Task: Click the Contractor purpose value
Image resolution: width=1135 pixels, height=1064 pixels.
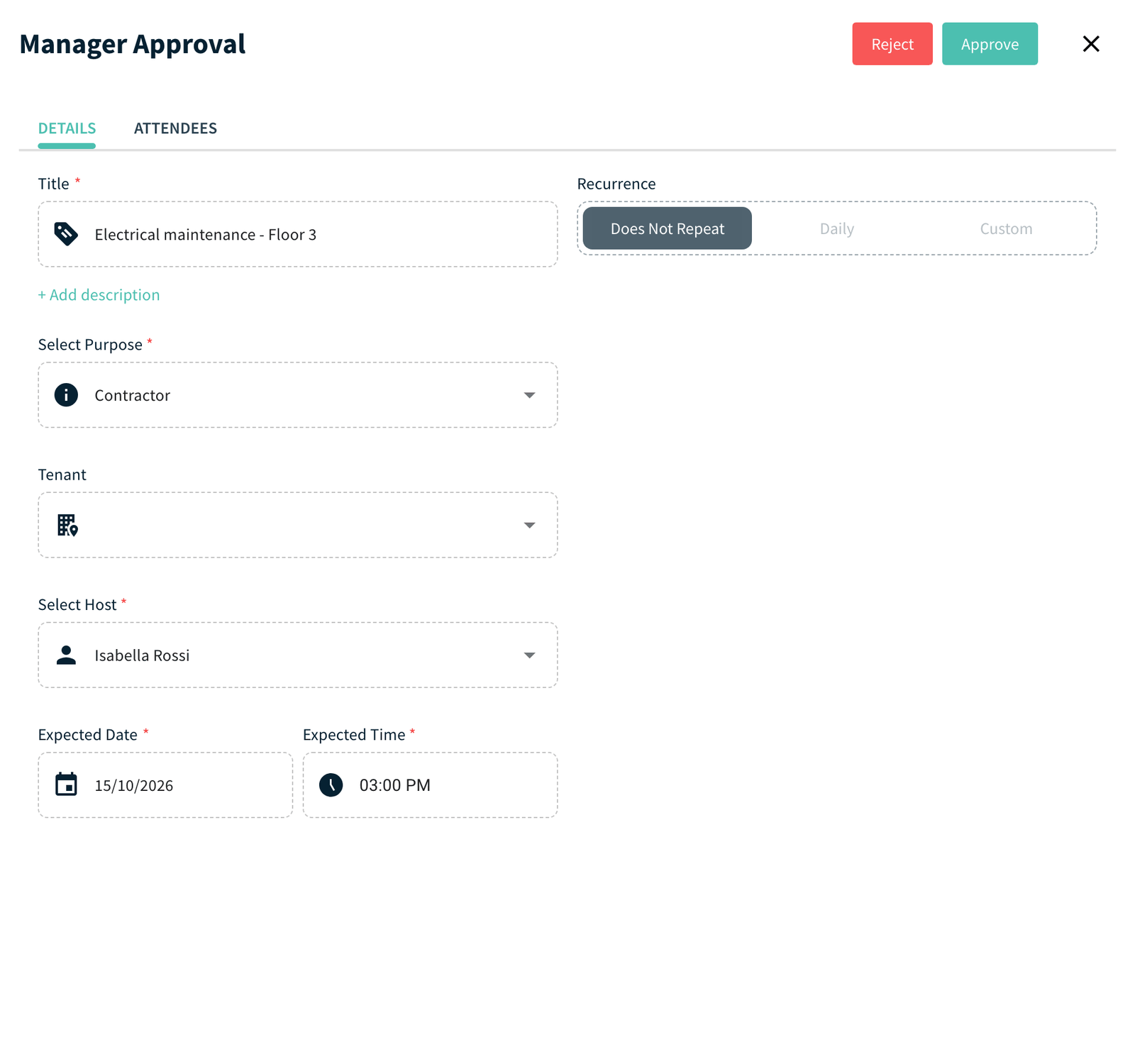Action: tap(133, 395)
